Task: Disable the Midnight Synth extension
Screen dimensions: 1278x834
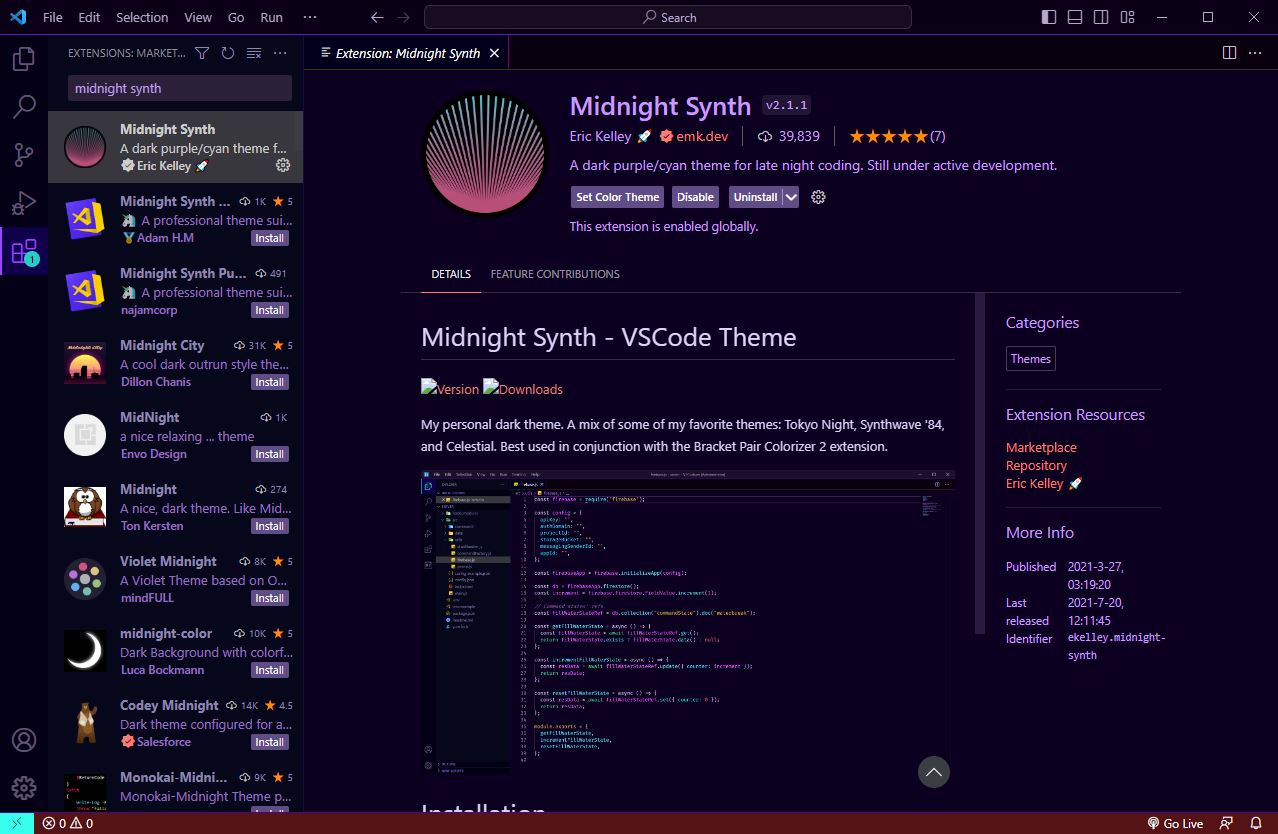Action: pos(695,197)
